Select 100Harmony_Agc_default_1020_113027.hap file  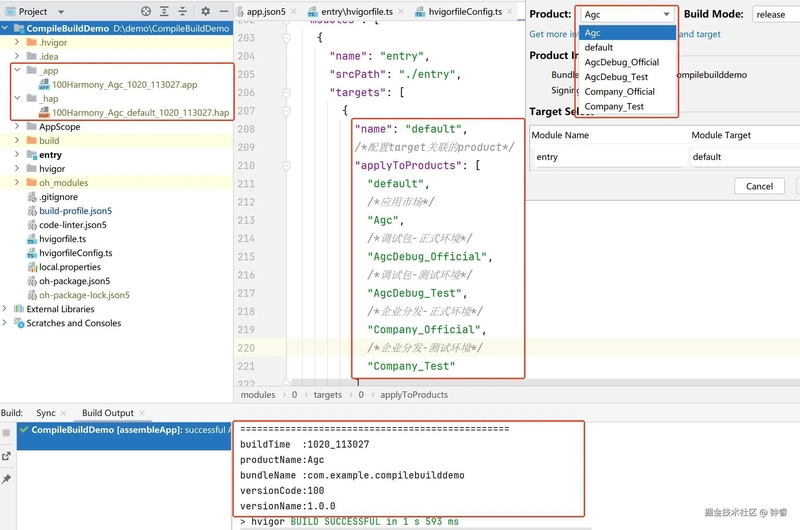pyautogui.click(x=140, y=113)
